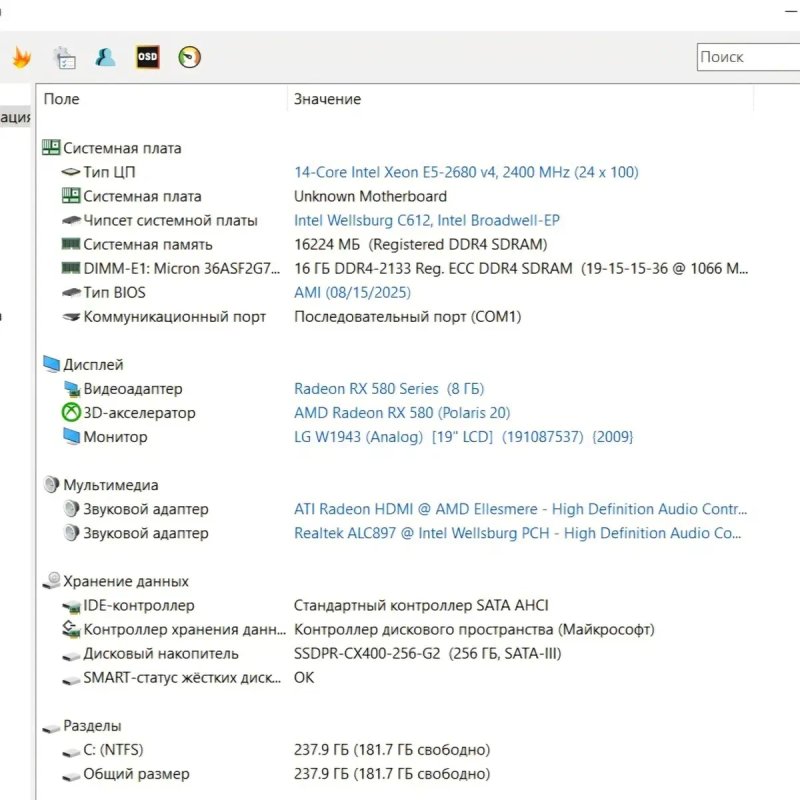Click the 'Поиск' search field
The width and height of the screenshot is (800, 800).
[x=748, y=57]
